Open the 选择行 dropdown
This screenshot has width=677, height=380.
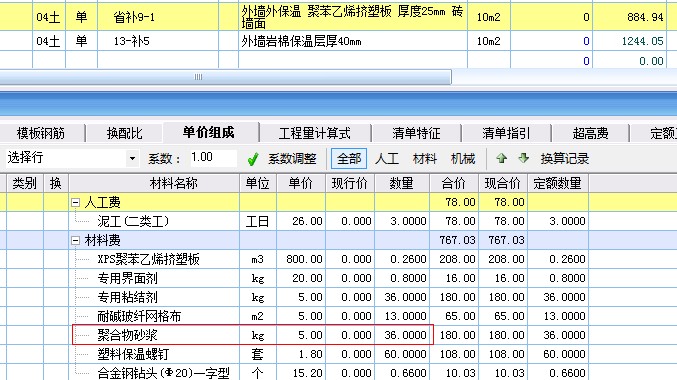click(132, 158)
